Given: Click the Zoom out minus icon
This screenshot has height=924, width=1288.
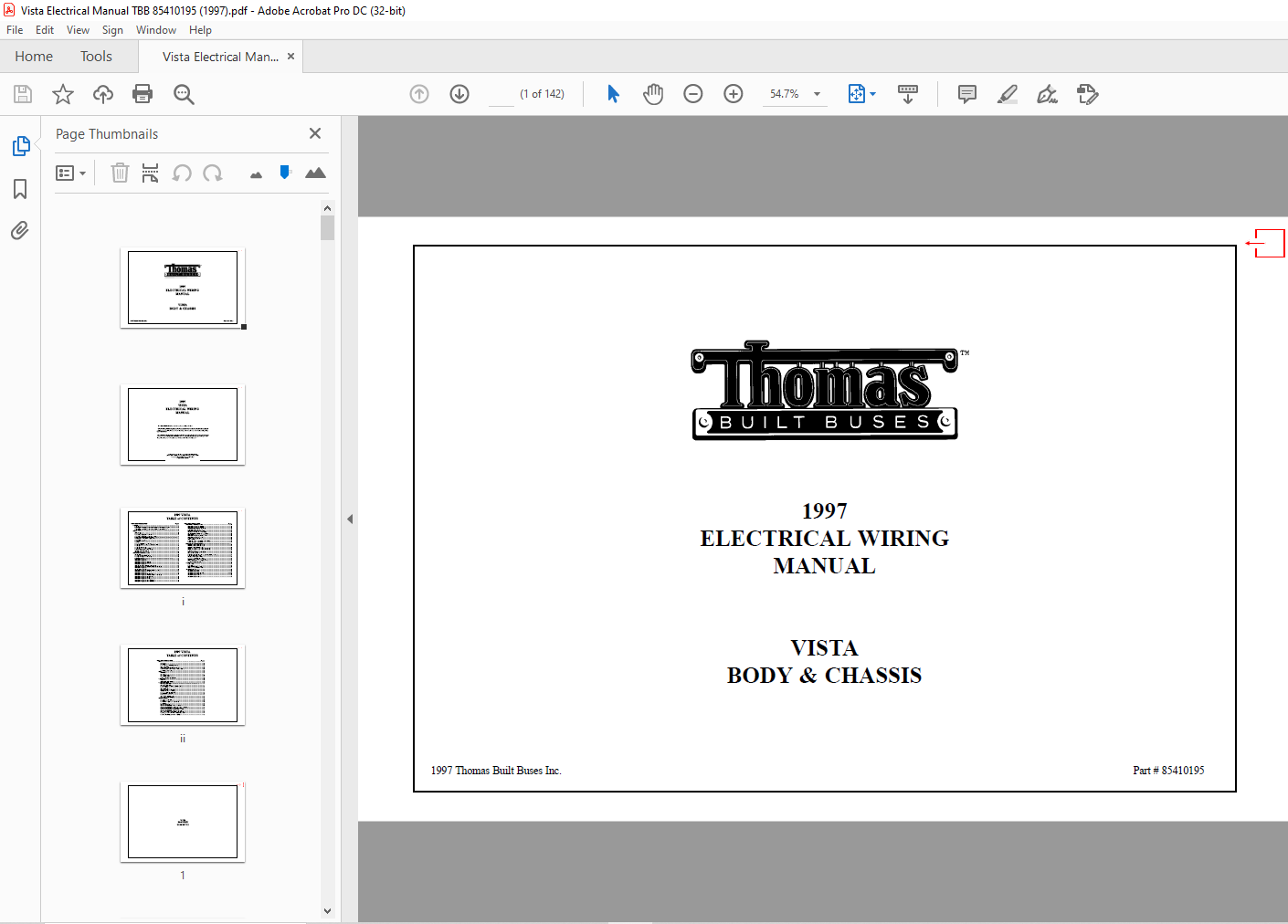Looking at the screenshot, I should point(693,94).
